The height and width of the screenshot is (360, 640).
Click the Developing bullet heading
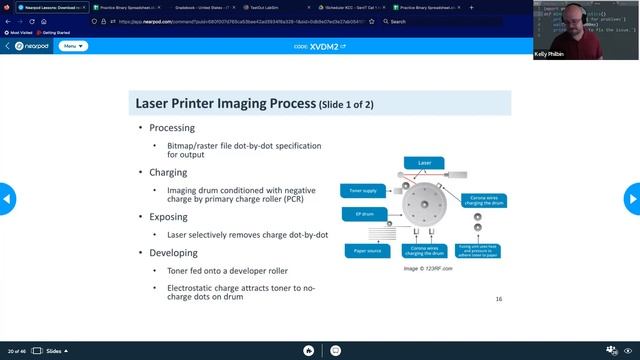(173, 253)
